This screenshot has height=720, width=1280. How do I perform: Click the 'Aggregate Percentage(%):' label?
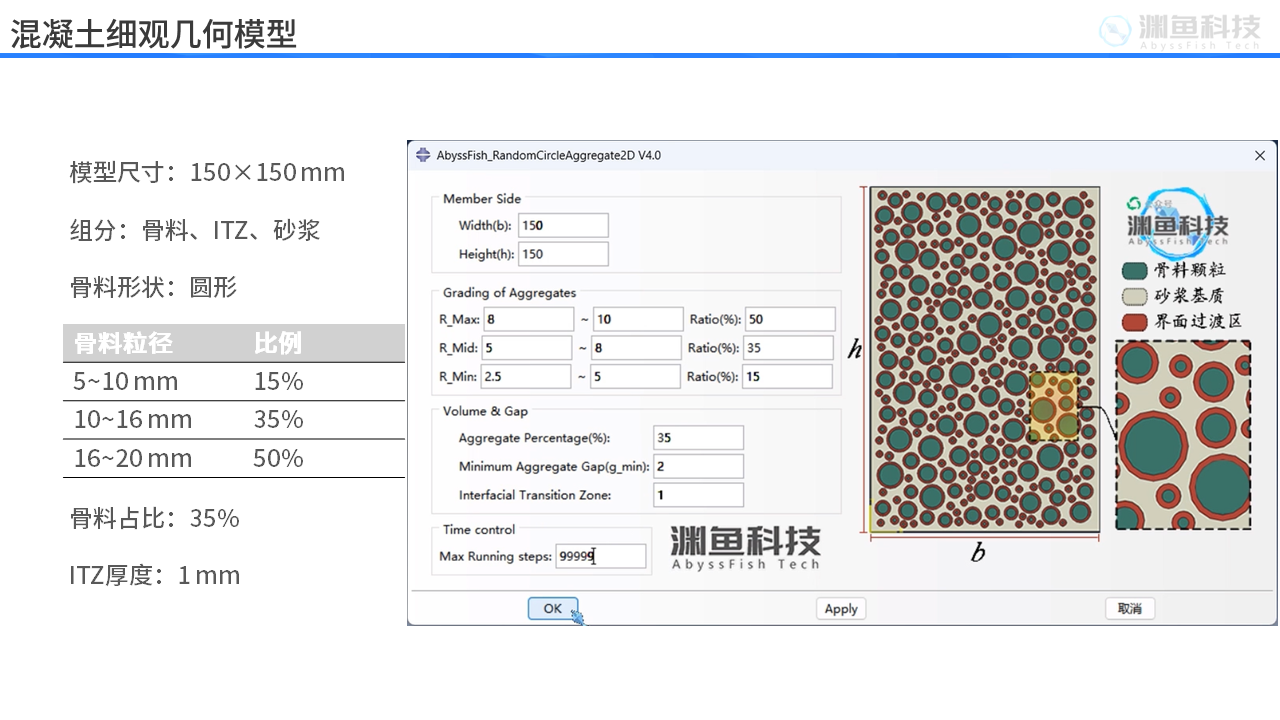[534, 438]
